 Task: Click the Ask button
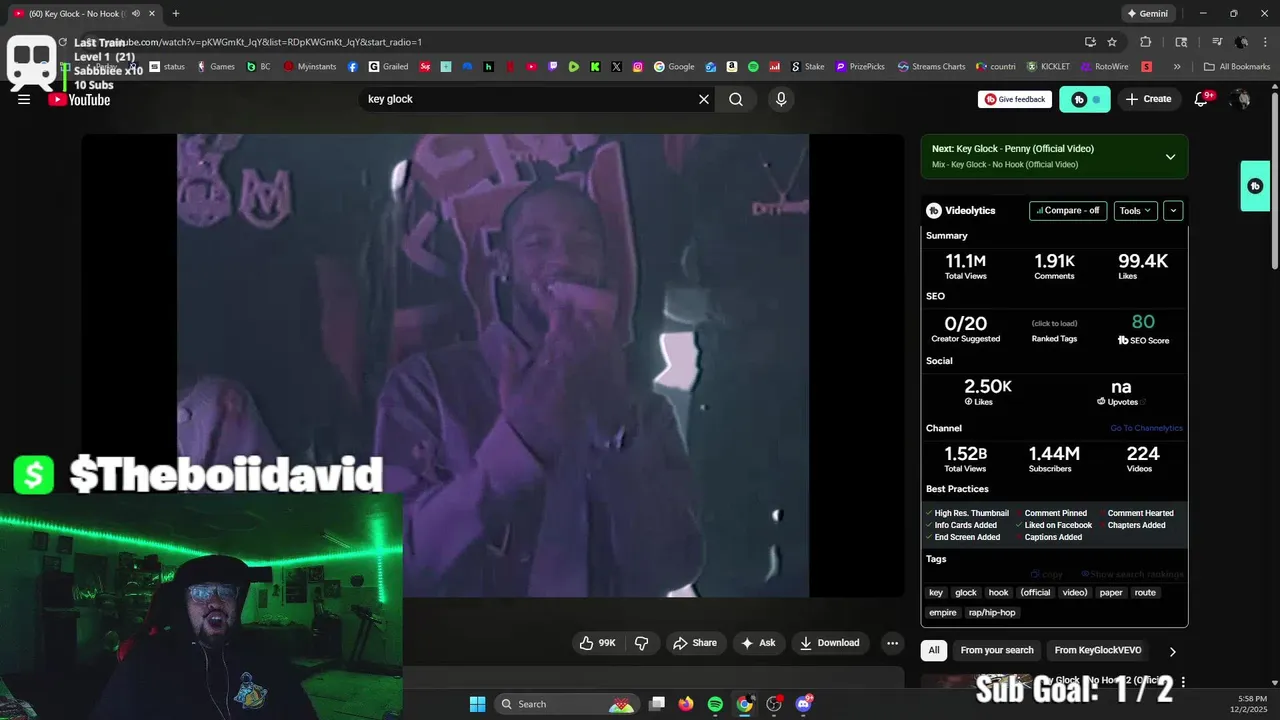point(758,643)
